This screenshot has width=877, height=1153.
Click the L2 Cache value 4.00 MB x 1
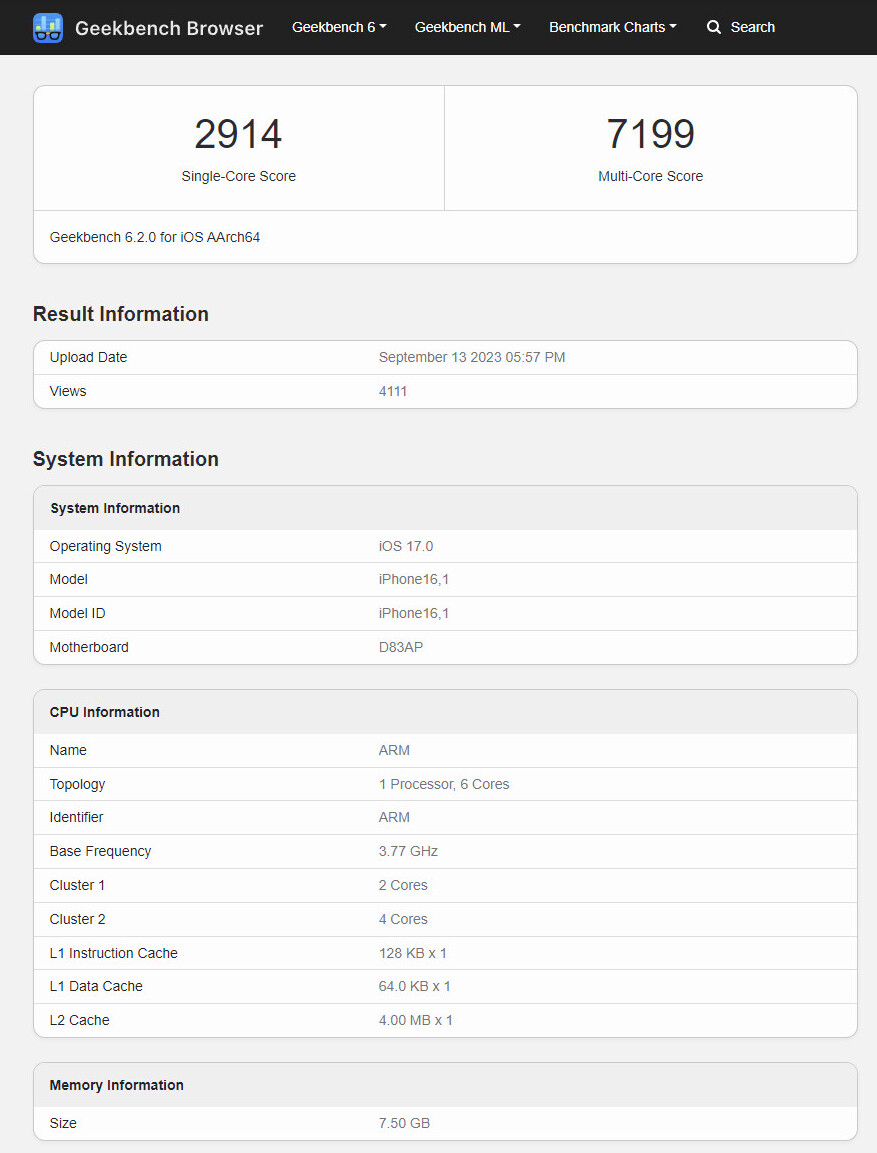(x=416, y=1020)
